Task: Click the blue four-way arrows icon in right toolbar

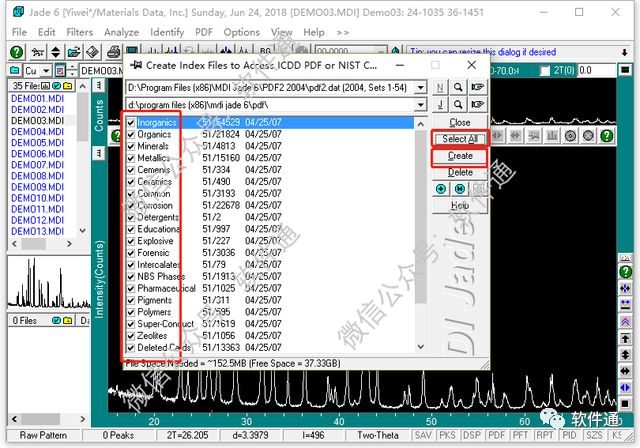Action: pos(625,288)
